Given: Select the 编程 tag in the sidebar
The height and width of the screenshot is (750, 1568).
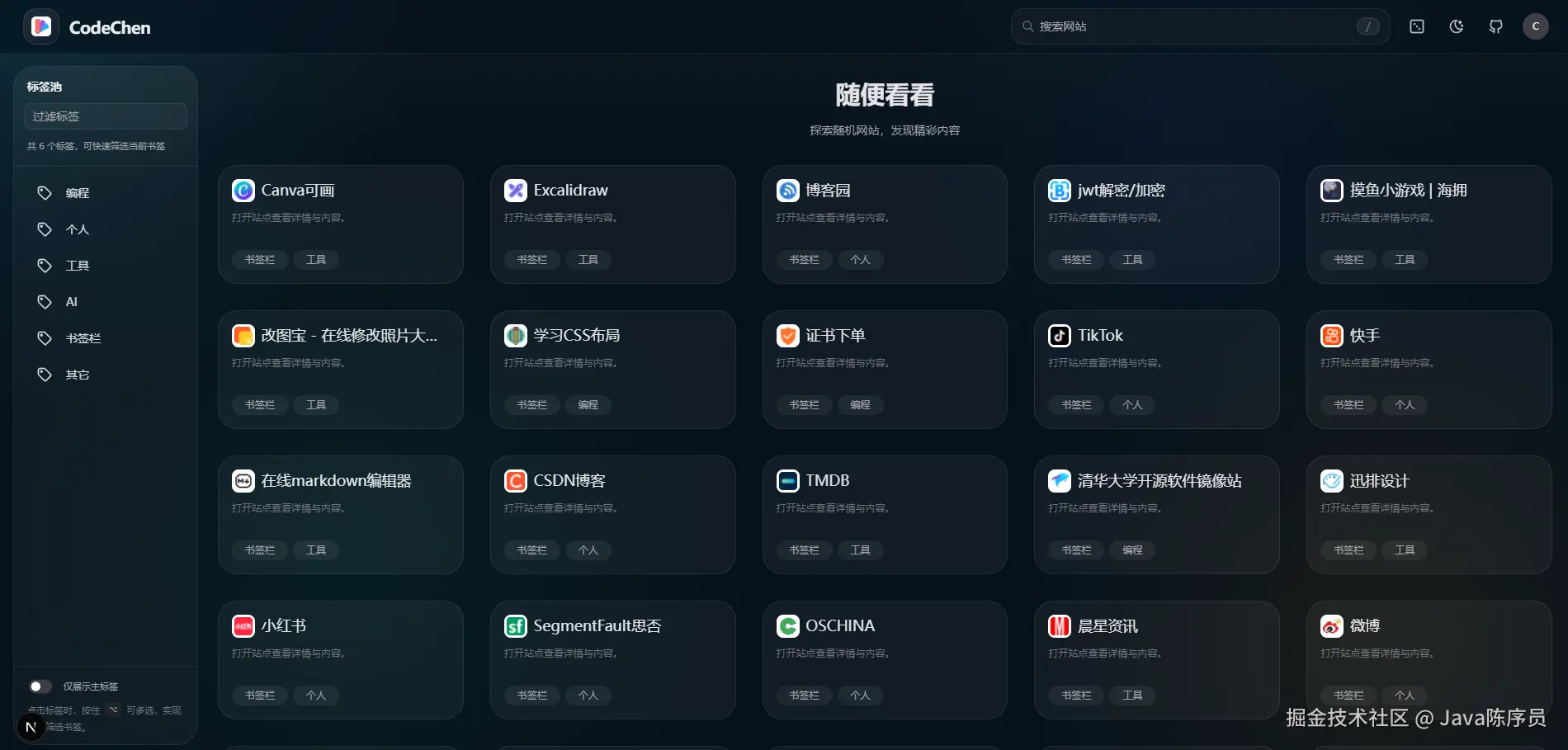Looking at the screenshot, I should click(106, 193).
